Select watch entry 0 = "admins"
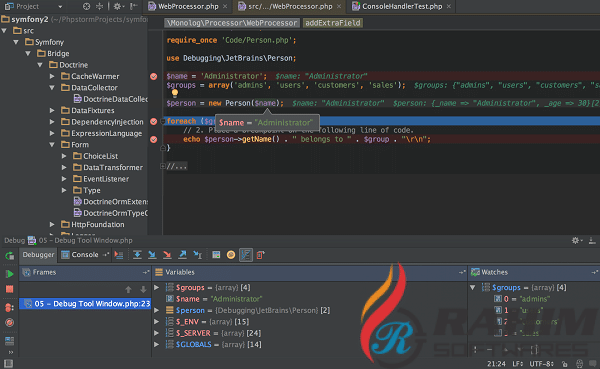Image resolution: width=600 pixels, height=369 pixels. [522, 299]
